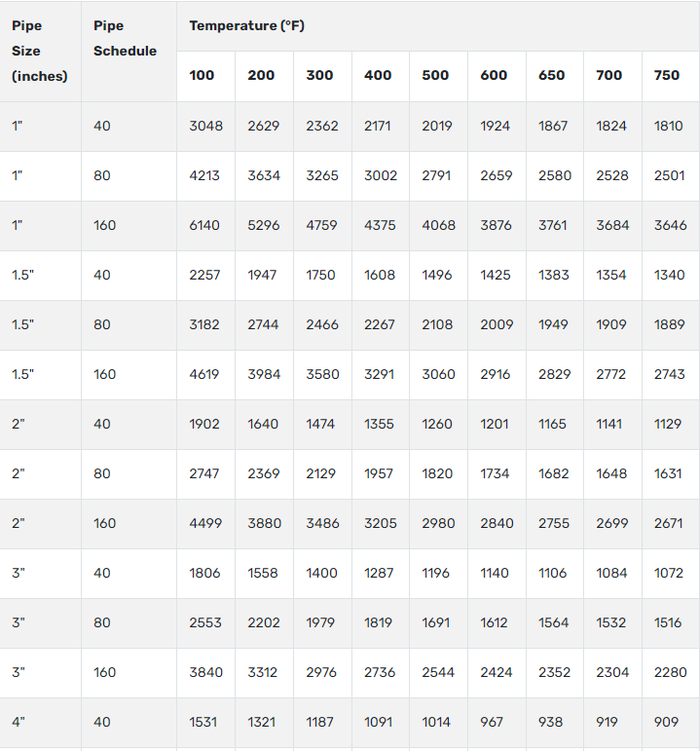Select the cell with value 1072
700x751 pixels.
pos(670,573)
